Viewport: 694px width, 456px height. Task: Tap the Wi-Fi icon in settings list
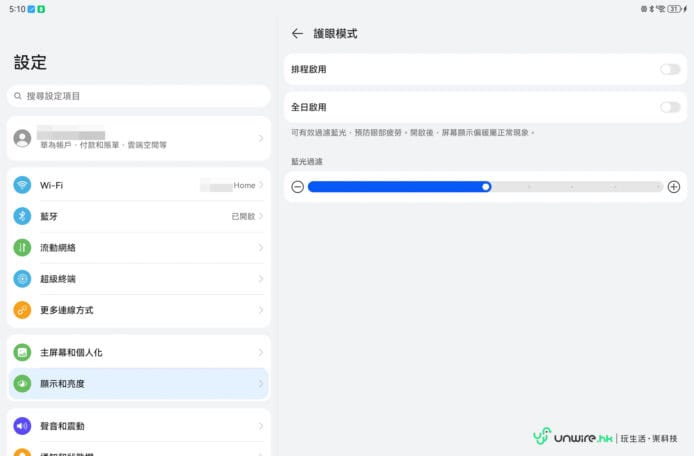(x=22, y=185)
